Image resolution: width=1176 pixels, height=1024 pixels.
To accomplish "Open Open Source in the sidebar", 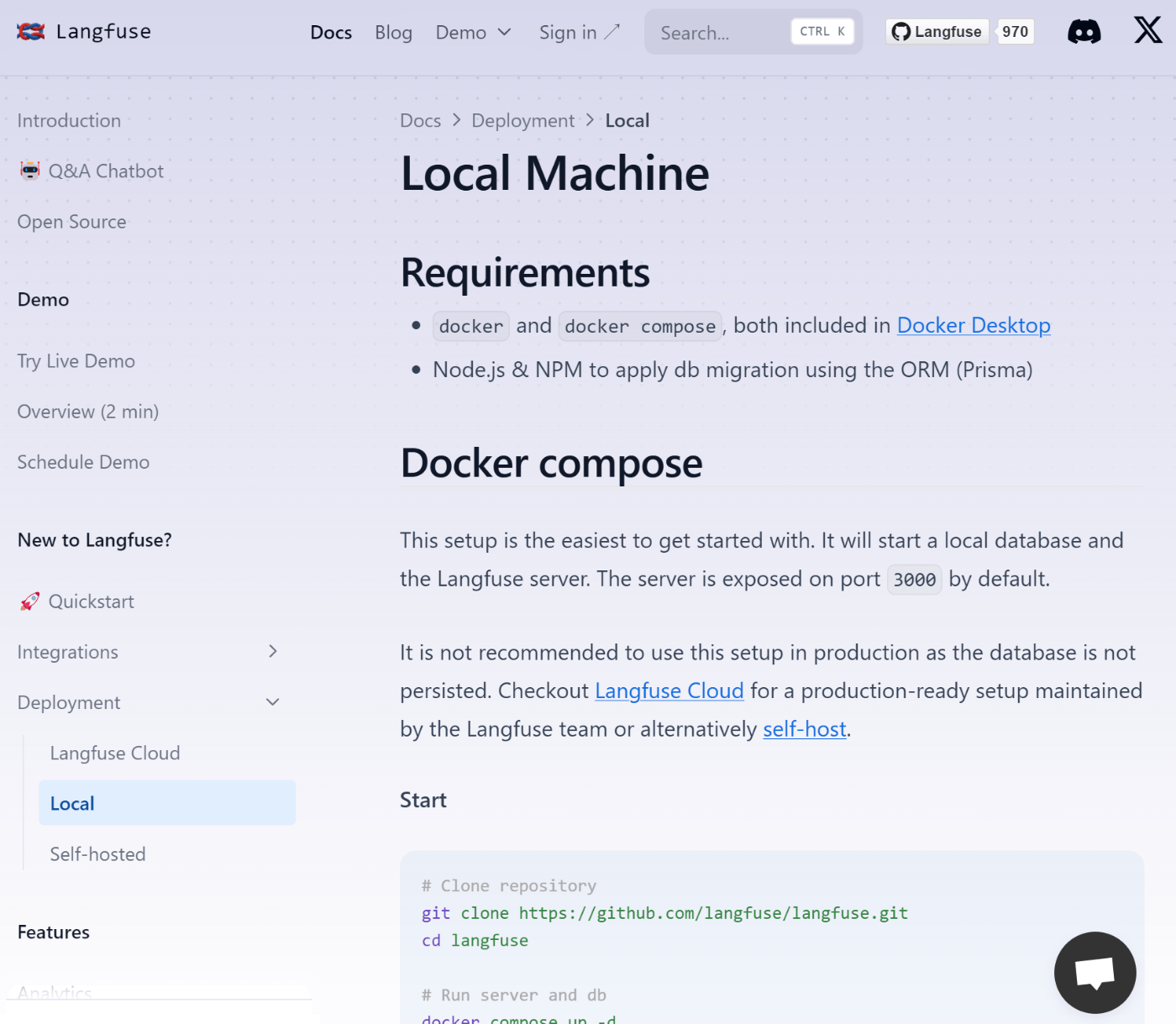I will pyautogui.click(x=72, y=222).
